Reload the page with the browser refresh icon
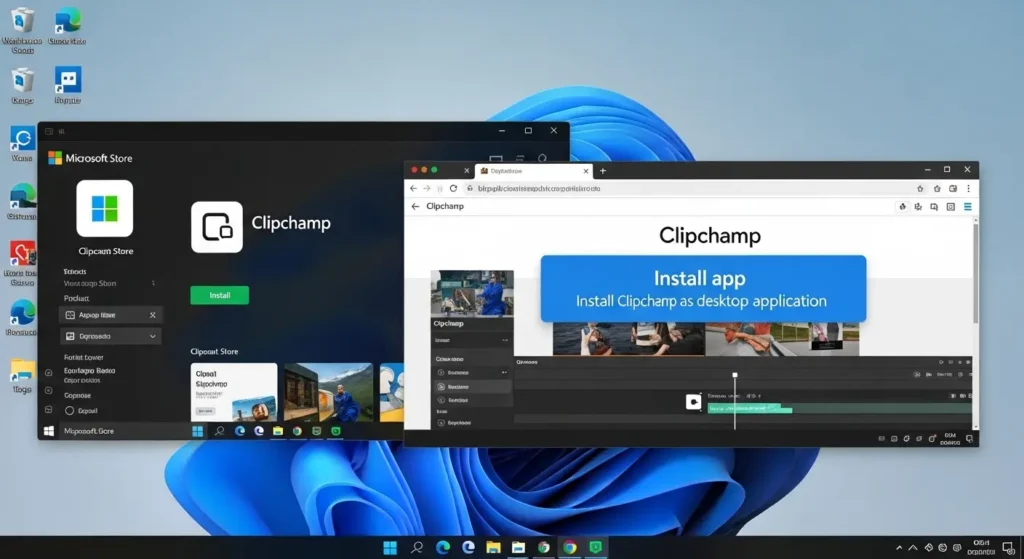The width and height of the screenshot is (1024, 559). pos(453,188)
